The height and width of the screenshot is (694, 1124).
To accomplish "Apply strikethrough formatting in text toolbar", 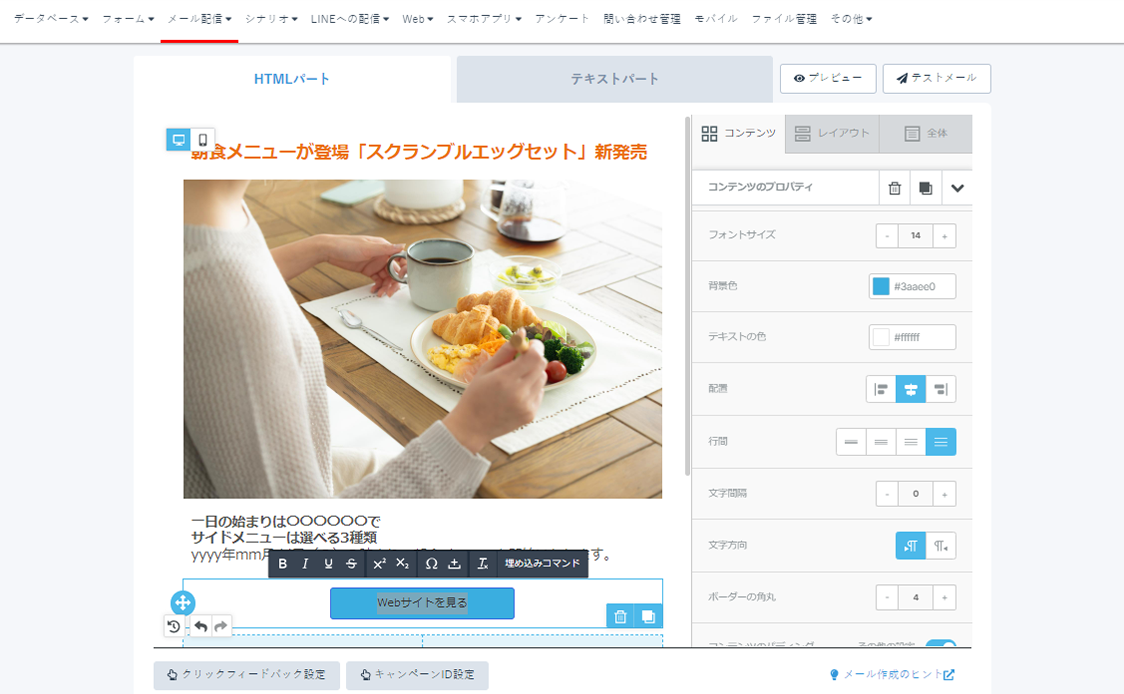I will coord(351,564).
